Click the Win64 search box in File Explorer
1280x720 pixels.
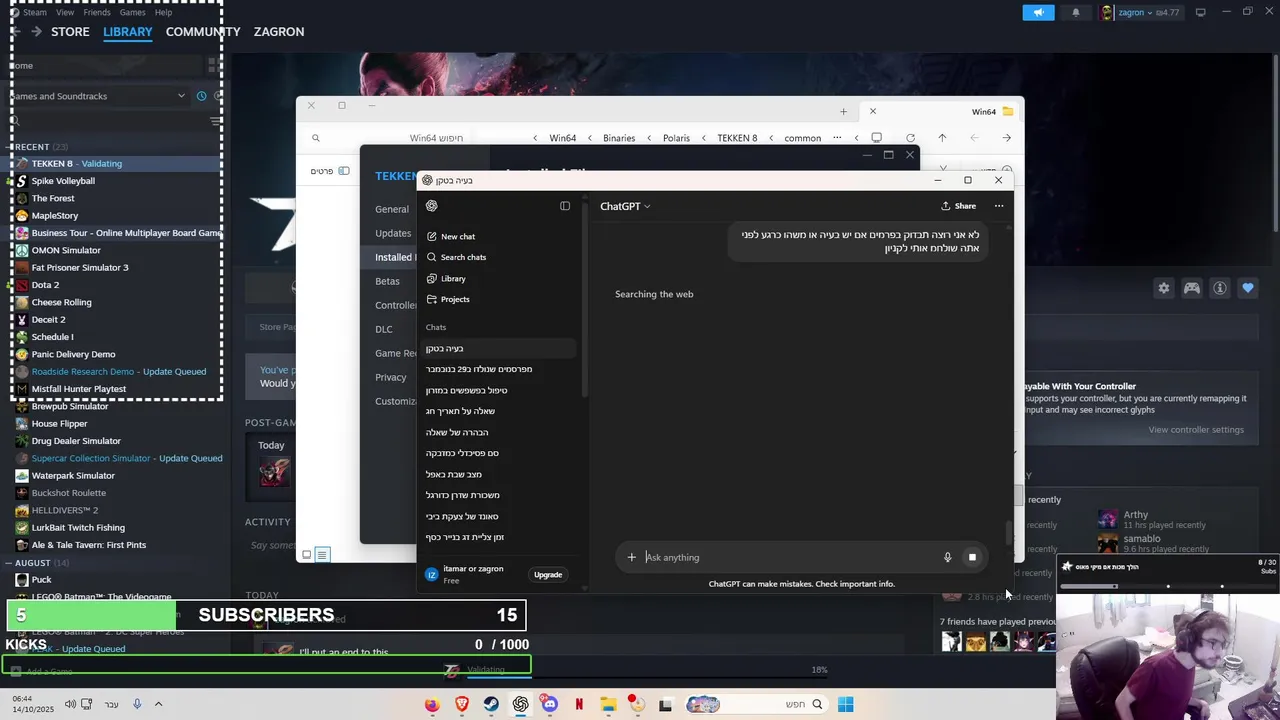[390, 138]
